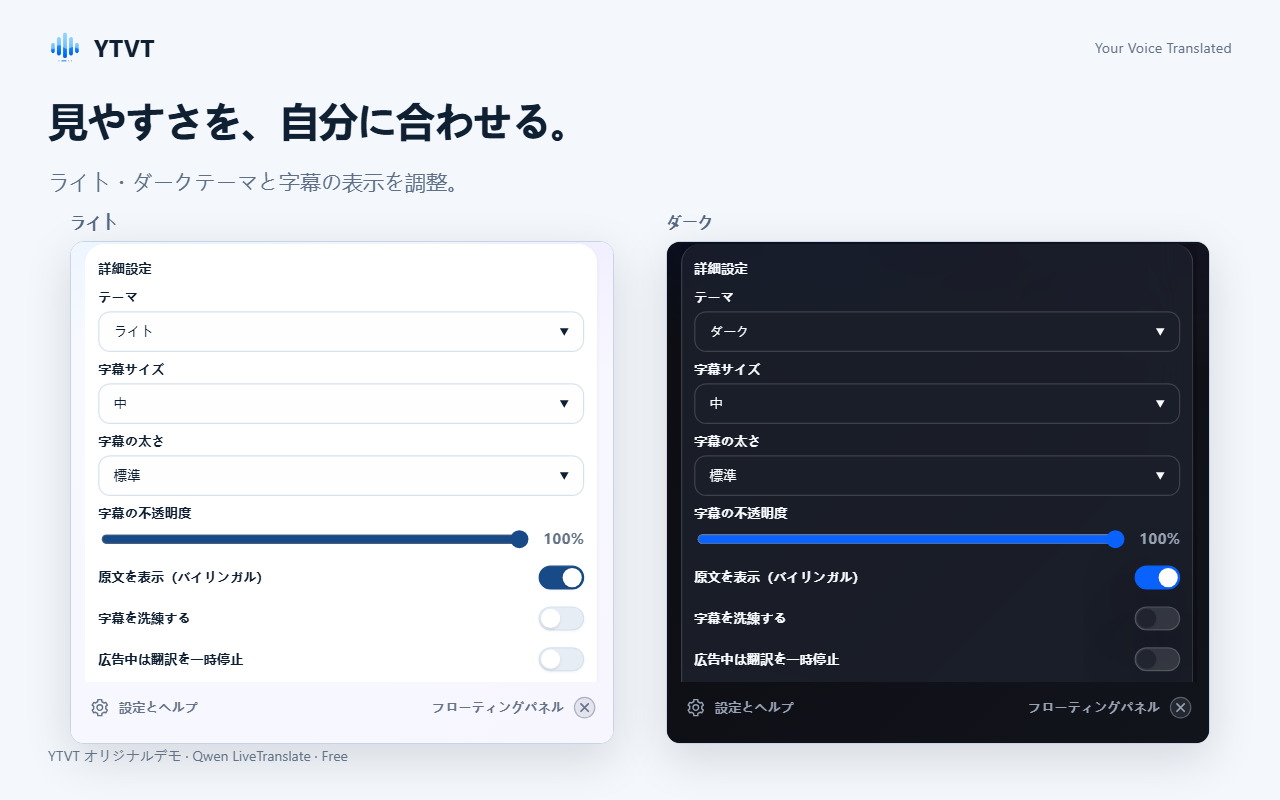Image resolution: width=1280 pixels, height=800 pixels.
Task: Enable 字幕を洗練する in dark panel
Action: [1157, 618]
